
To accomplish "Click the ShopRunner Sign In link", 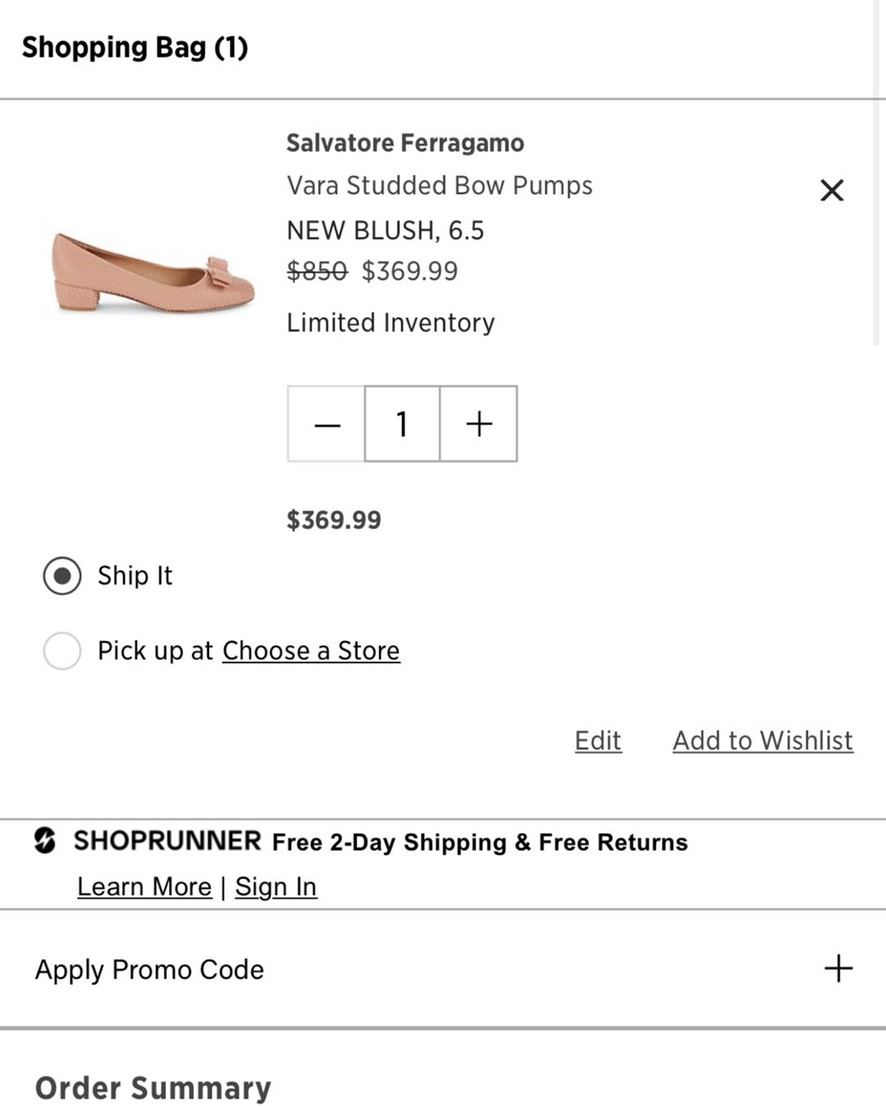I will pyautogui.click(x=276, y=887).
